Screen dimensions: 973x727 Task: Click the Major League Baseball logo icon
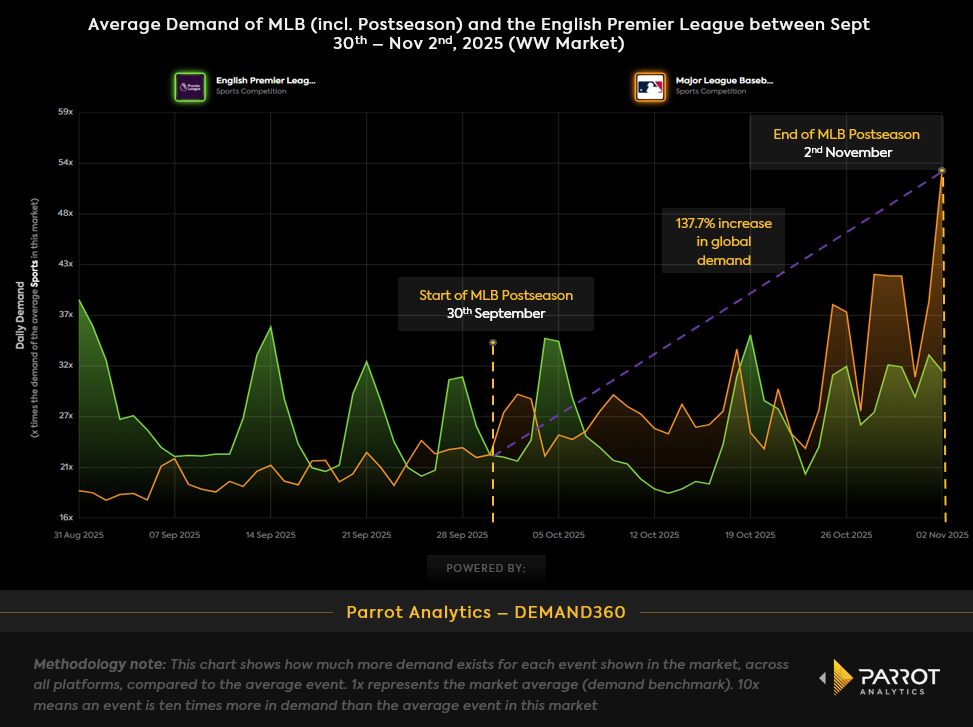[x=649, y=86]
